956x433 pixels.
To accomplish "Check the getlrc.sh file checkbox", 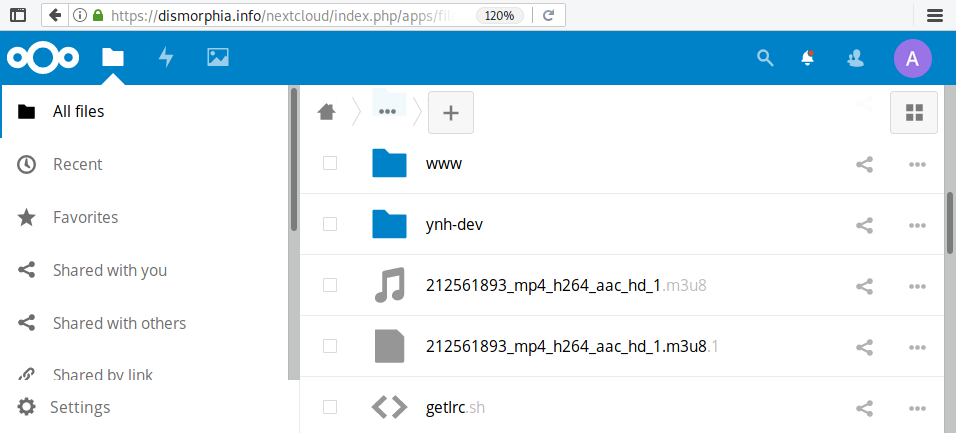I will coord(330,407).
